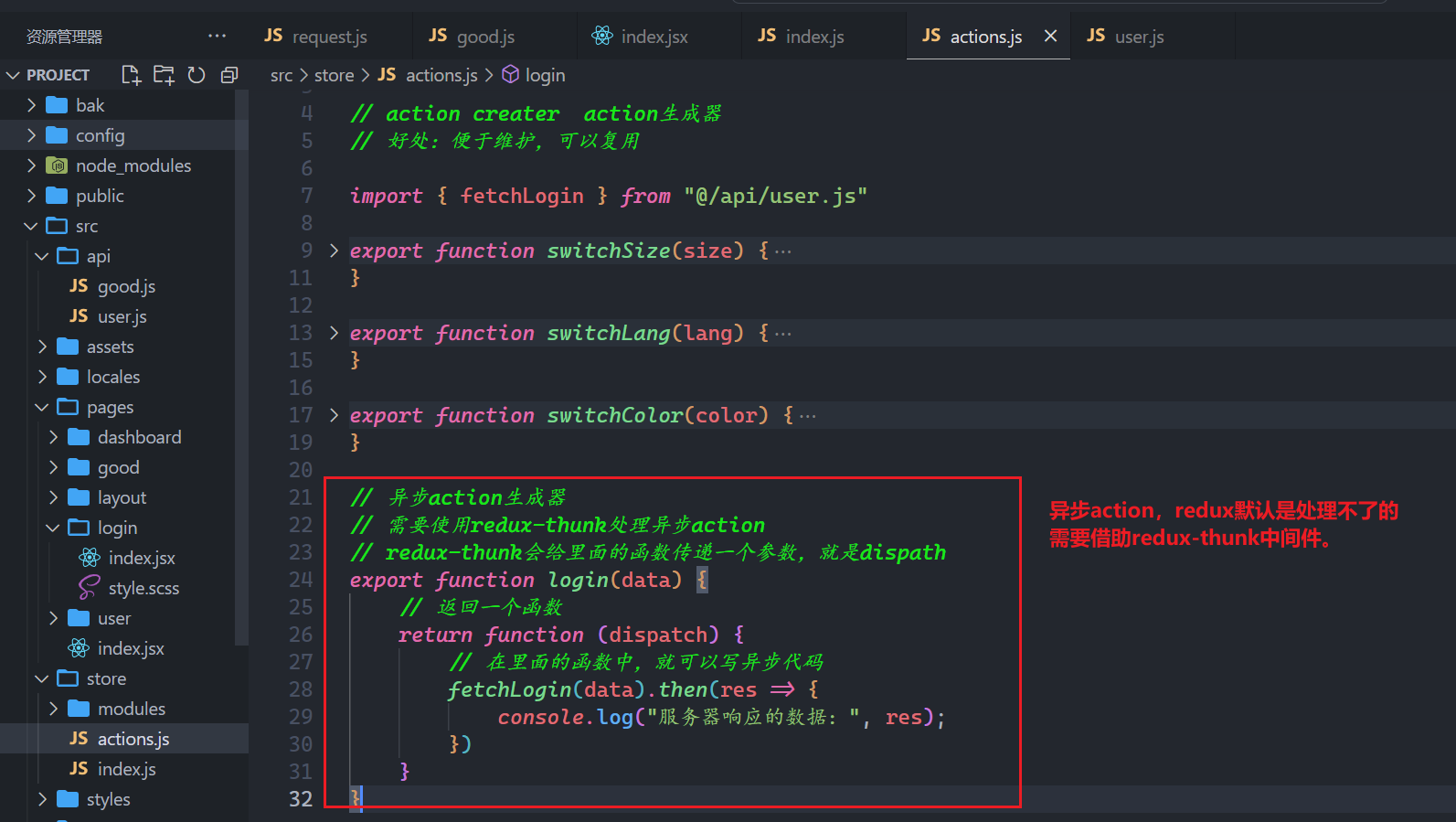Switch to the request.js tab

(x=329, y=36)
